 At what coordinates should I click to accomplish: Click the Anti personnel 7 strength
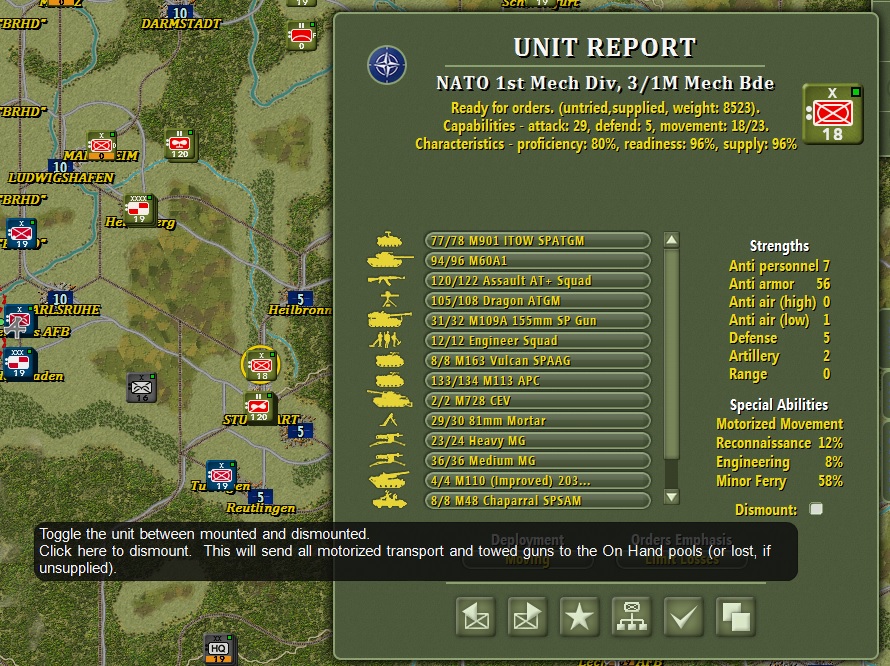pyautogui.click(x=779, y=266)
